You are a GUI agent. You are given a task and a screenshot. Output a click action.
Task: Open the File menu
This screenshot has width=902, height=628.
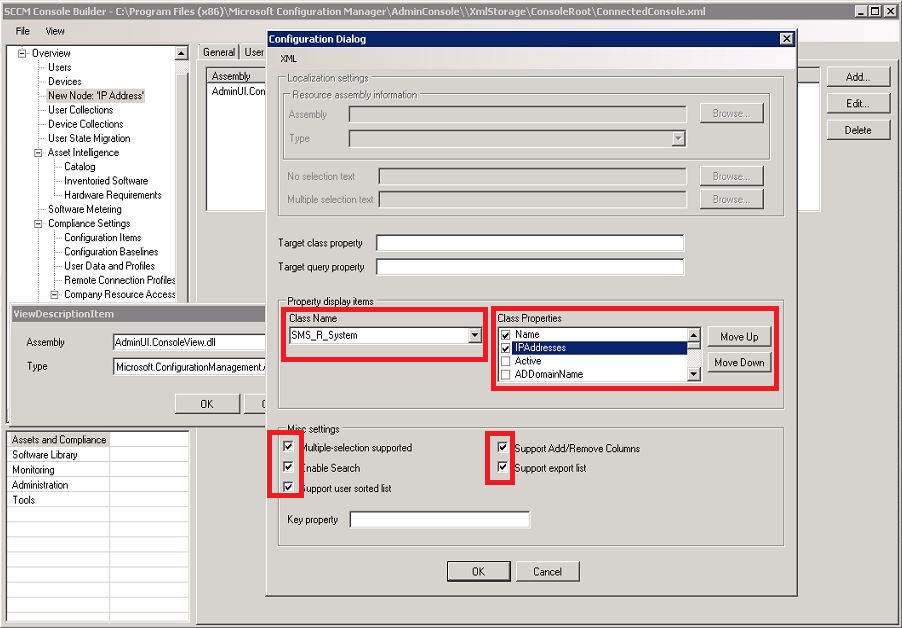23,30
